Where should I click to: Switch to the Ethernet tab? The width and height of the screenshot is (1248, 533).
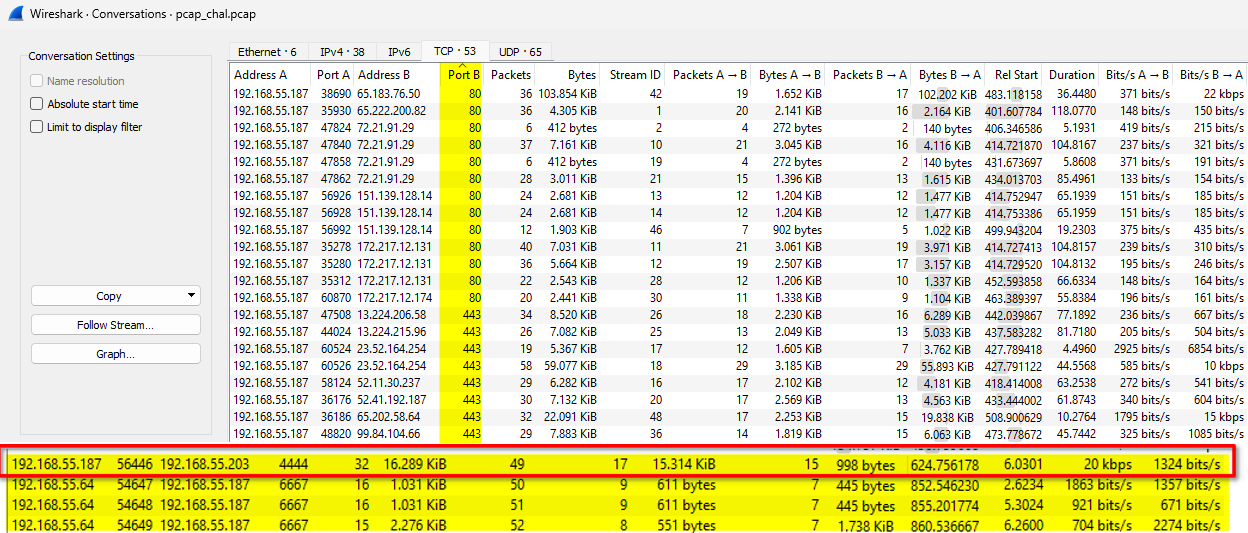[x=267, y=52]
